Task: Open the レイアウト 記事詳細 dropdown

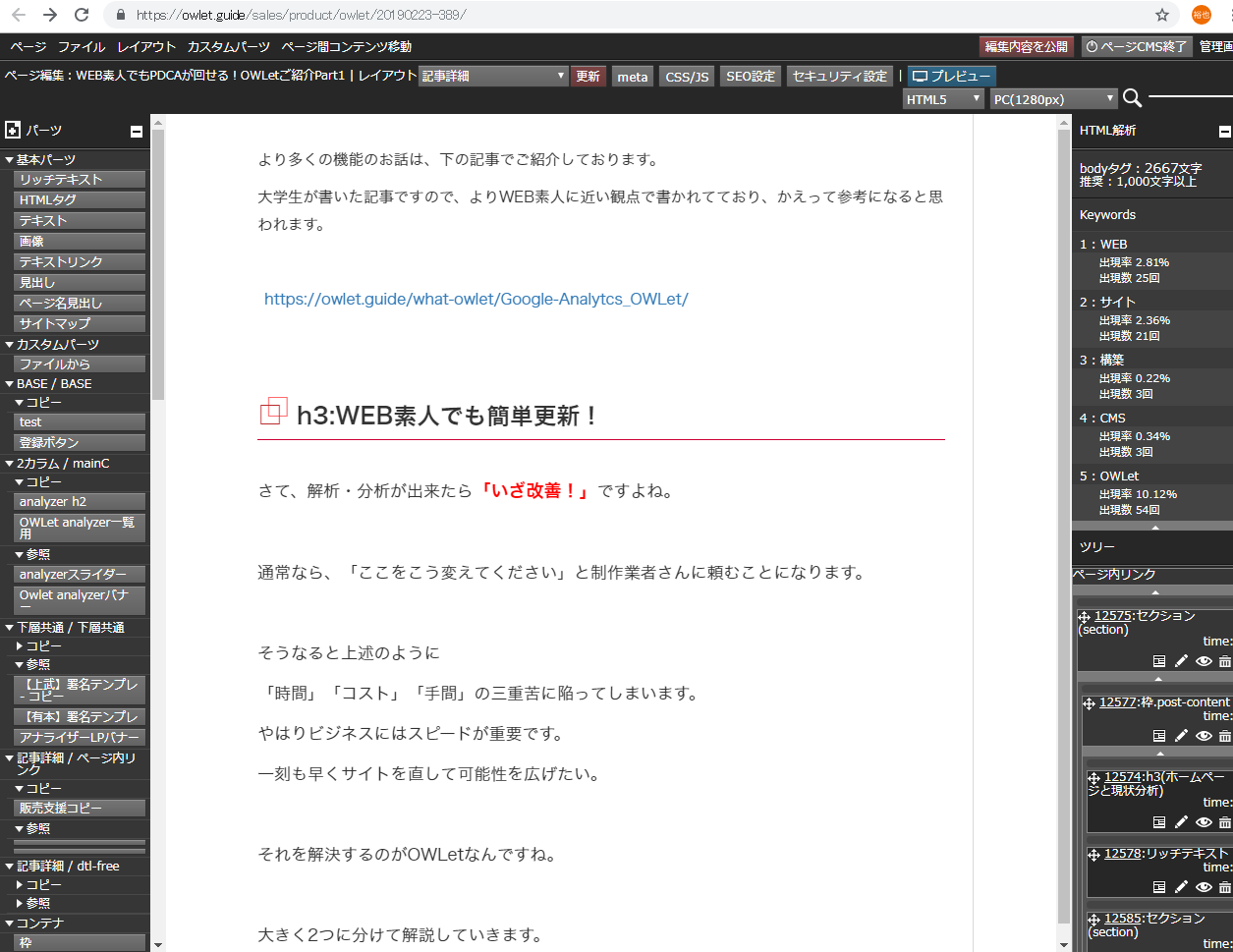Action: (x=493, y=76)
